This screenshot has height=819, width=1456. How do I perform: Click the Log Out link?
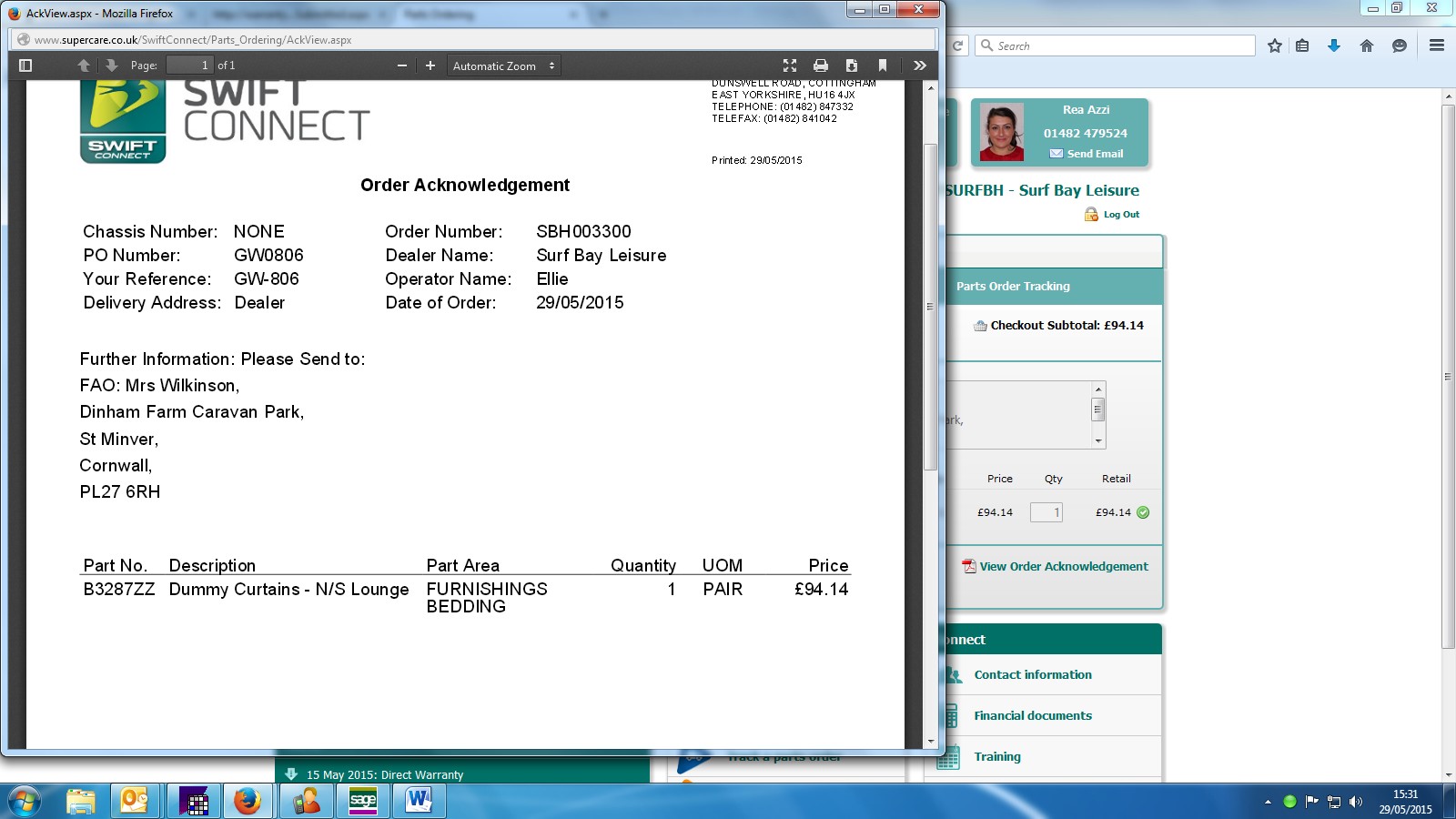click(x=1120, y=215)
